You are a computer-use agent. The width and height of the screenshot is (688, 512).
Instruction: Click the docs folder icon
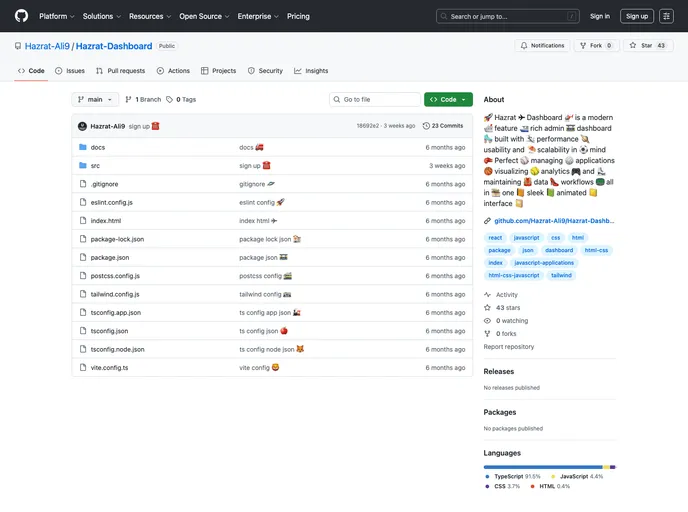tap(82, 147)
